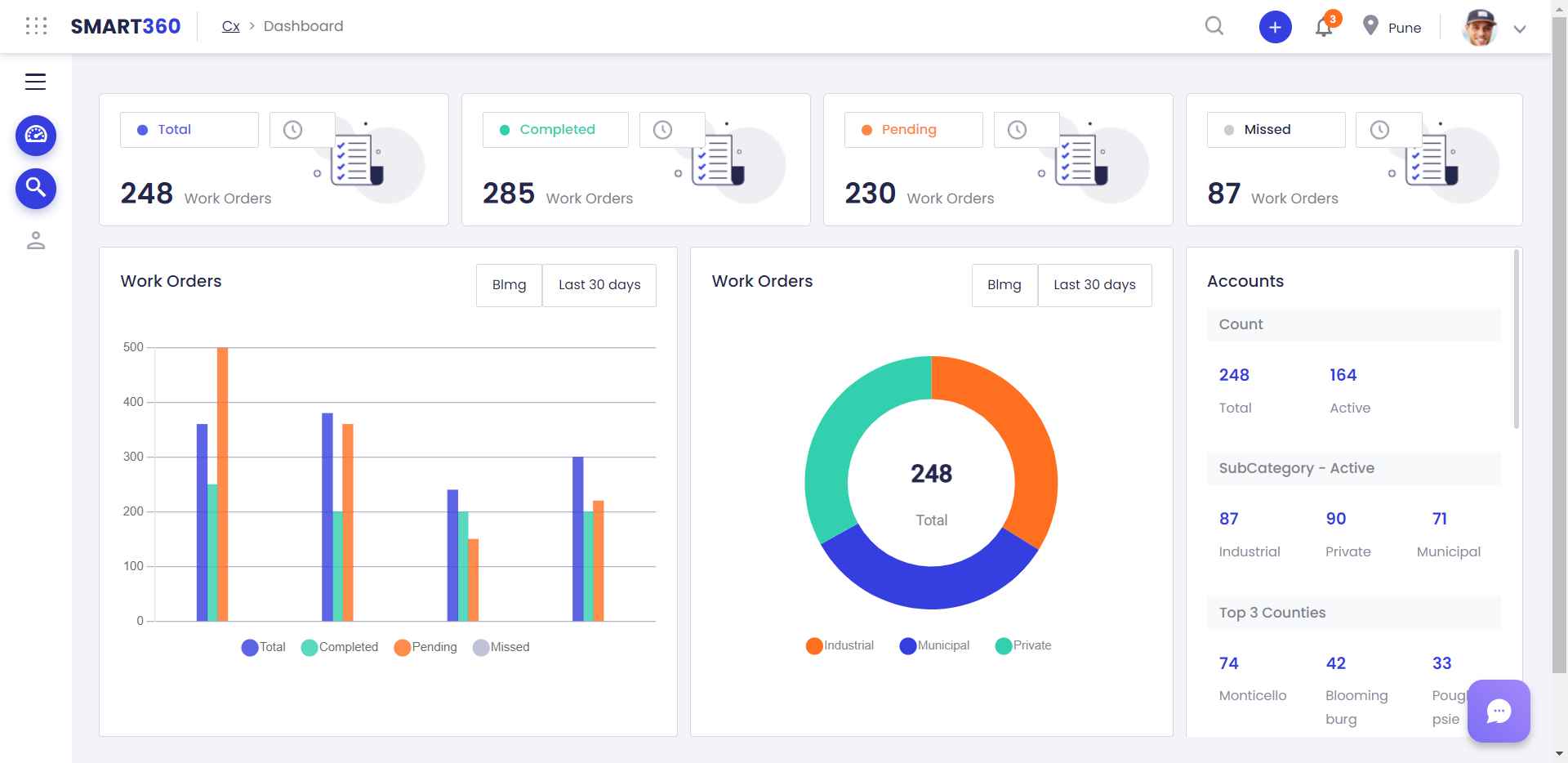Image resolution: width=1568 pixels, height=763 pixels.
Task: Open the chat support bubble
Action: tap(1500, 711)
